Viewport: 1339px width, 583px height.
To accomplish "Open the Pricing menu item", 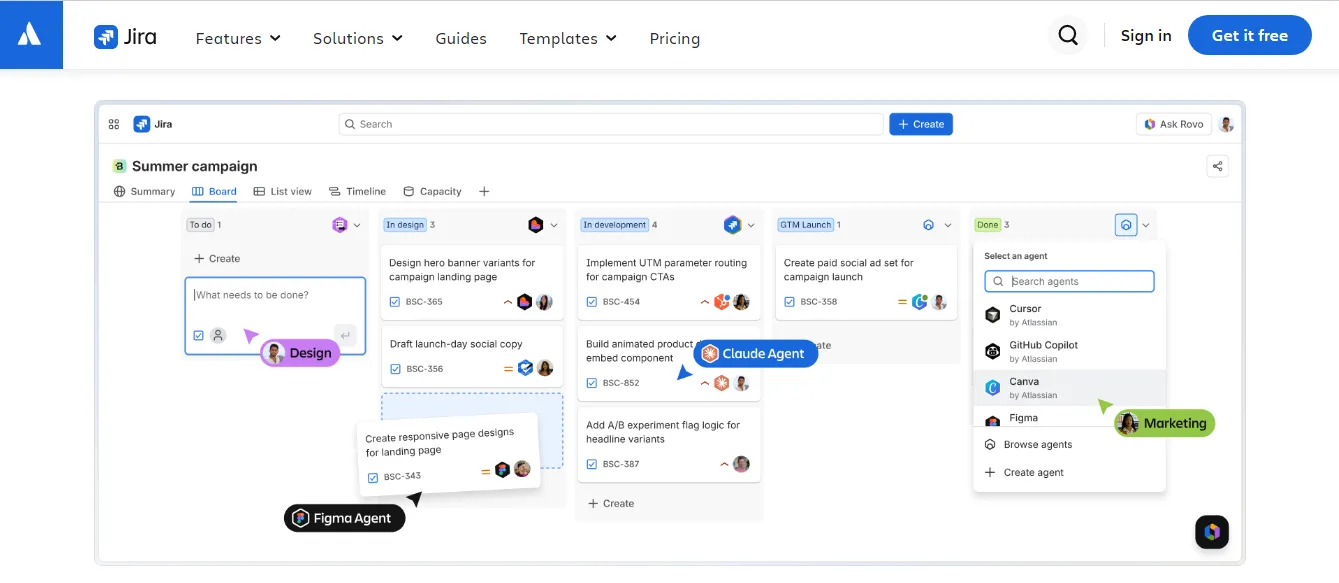I will (x=675, y=38).
